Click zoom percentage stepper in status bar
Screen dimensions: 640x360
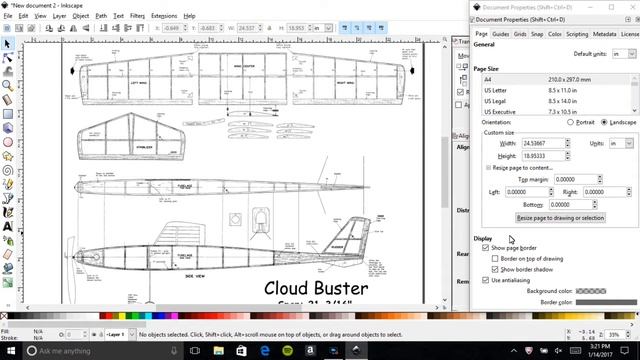pos(628,334)
